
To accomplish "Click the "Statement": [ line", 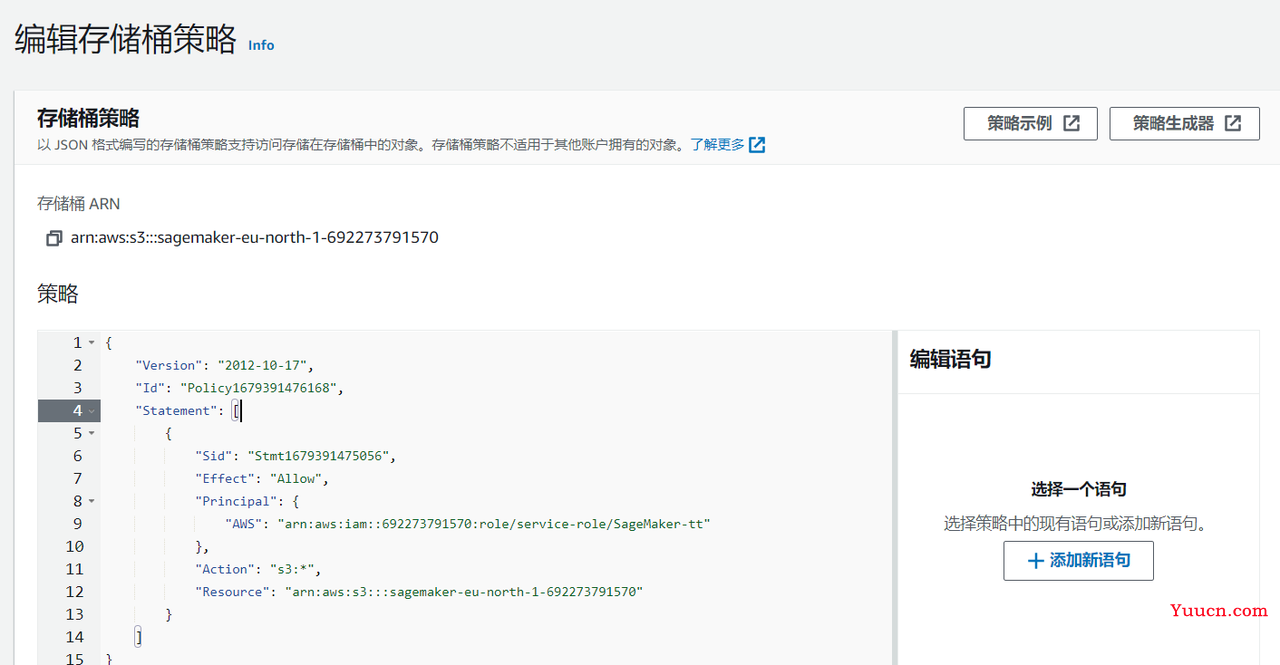I will click(188, 411).
